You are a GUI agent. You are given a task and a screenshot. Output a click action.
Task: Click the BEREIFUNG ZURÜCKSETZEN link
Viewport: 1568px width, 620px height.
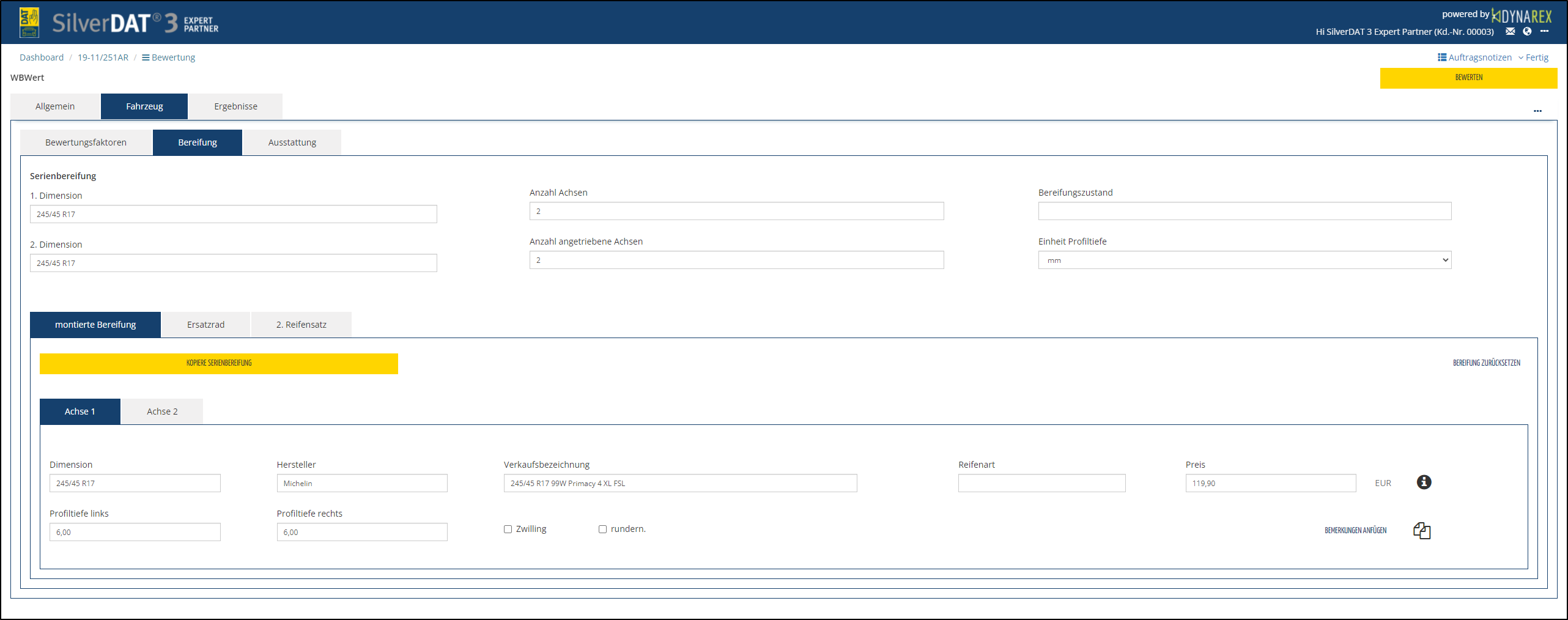pos(1486,363)
